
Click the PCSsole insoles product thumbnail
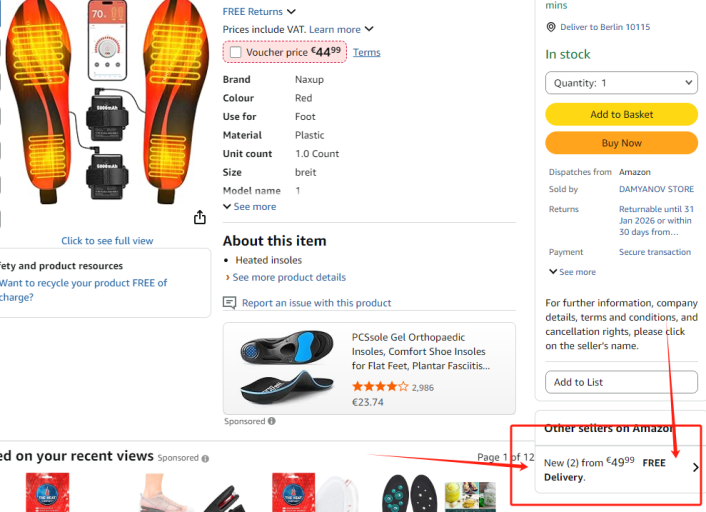[287, 364]
